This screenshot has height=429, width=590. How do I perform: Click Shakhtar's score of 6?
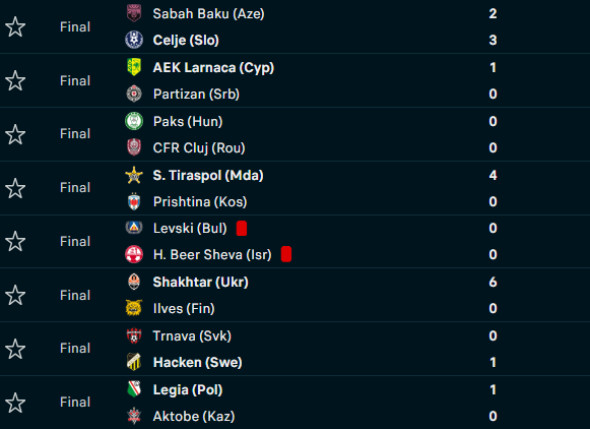click(493, 282)
